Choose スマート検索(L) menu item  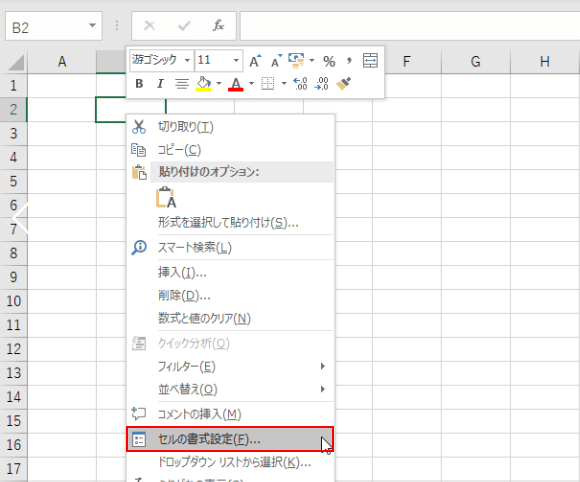click(x=230, y=247)
